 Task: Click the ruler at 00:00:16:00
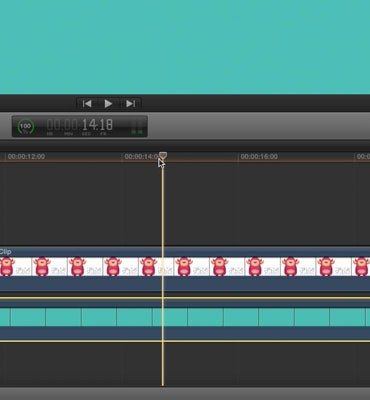pyautogui.click(x=259, y=157)
